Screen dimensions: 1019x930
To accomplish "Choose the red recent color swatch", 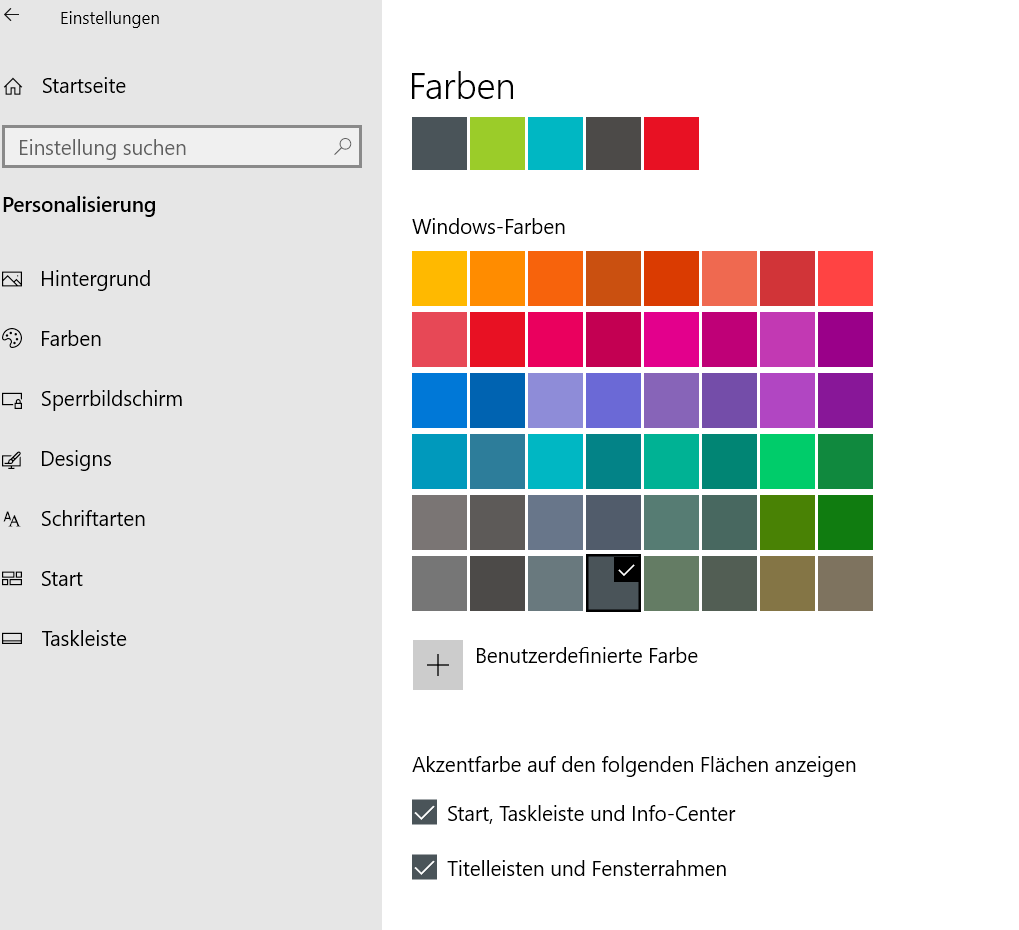I will click(671, 143).
